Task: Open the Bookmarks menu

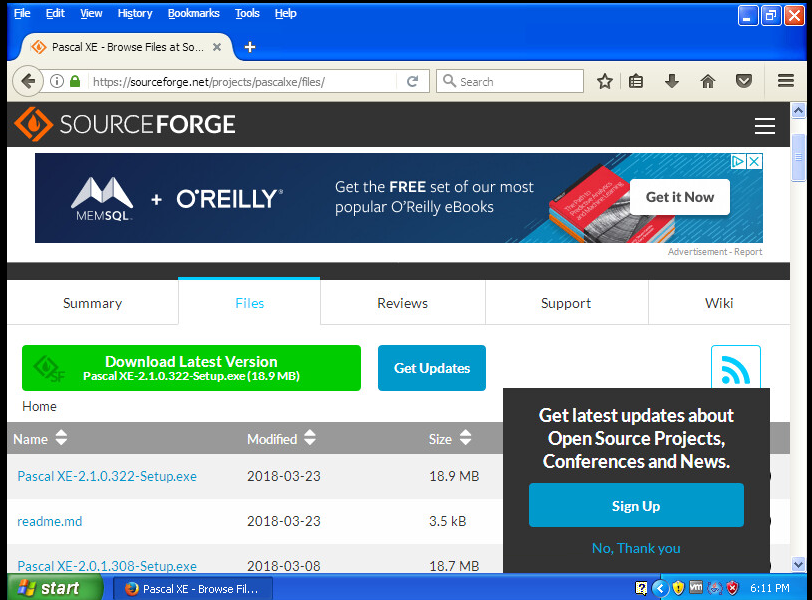Action: coord(193,13)
